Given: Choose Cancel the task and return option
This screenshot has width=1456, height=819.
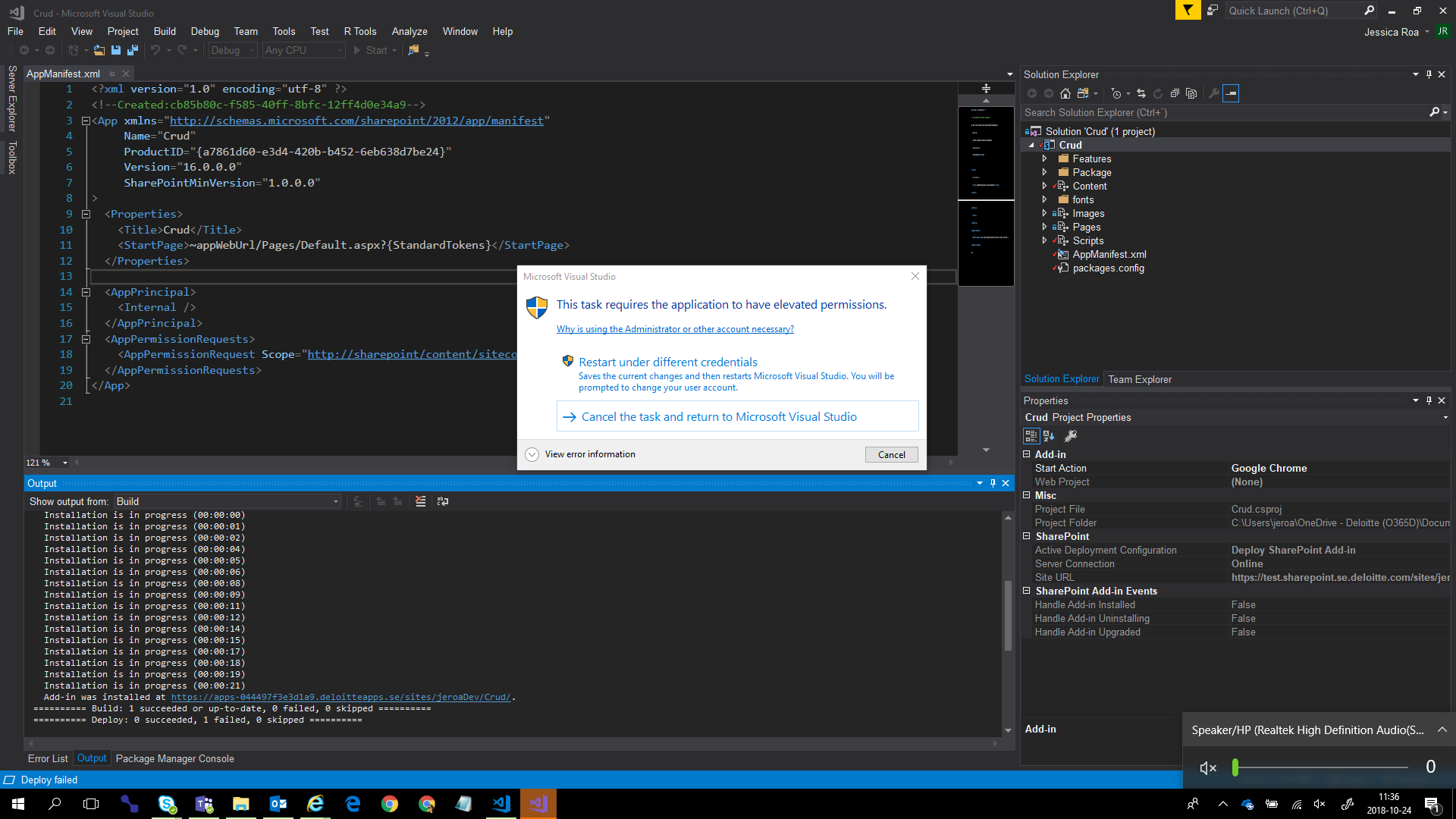Looking at the screenshot, I should [737, 416].
